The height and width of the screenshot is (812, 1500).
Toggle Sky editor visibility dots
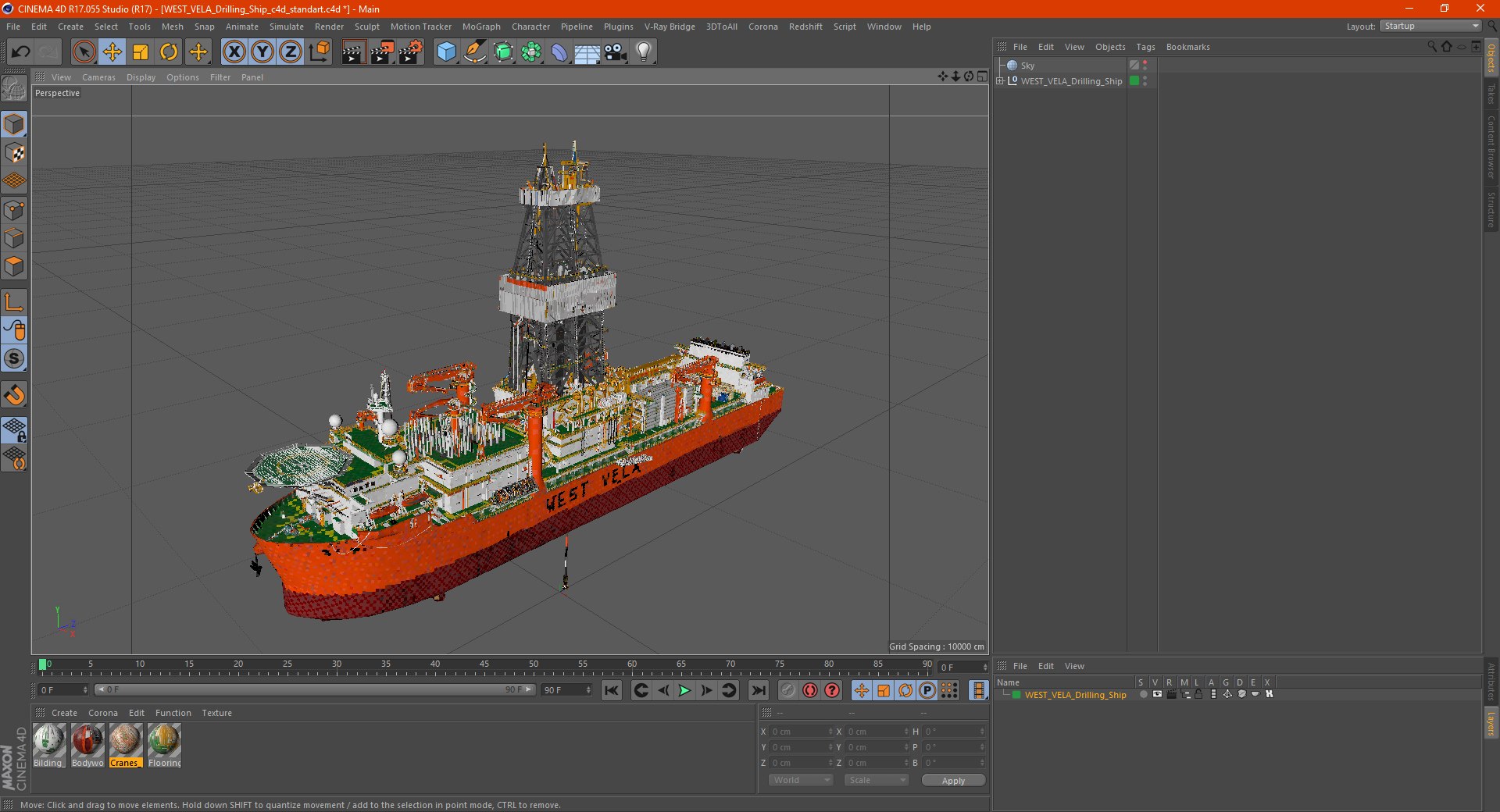tap(1145, 66)
